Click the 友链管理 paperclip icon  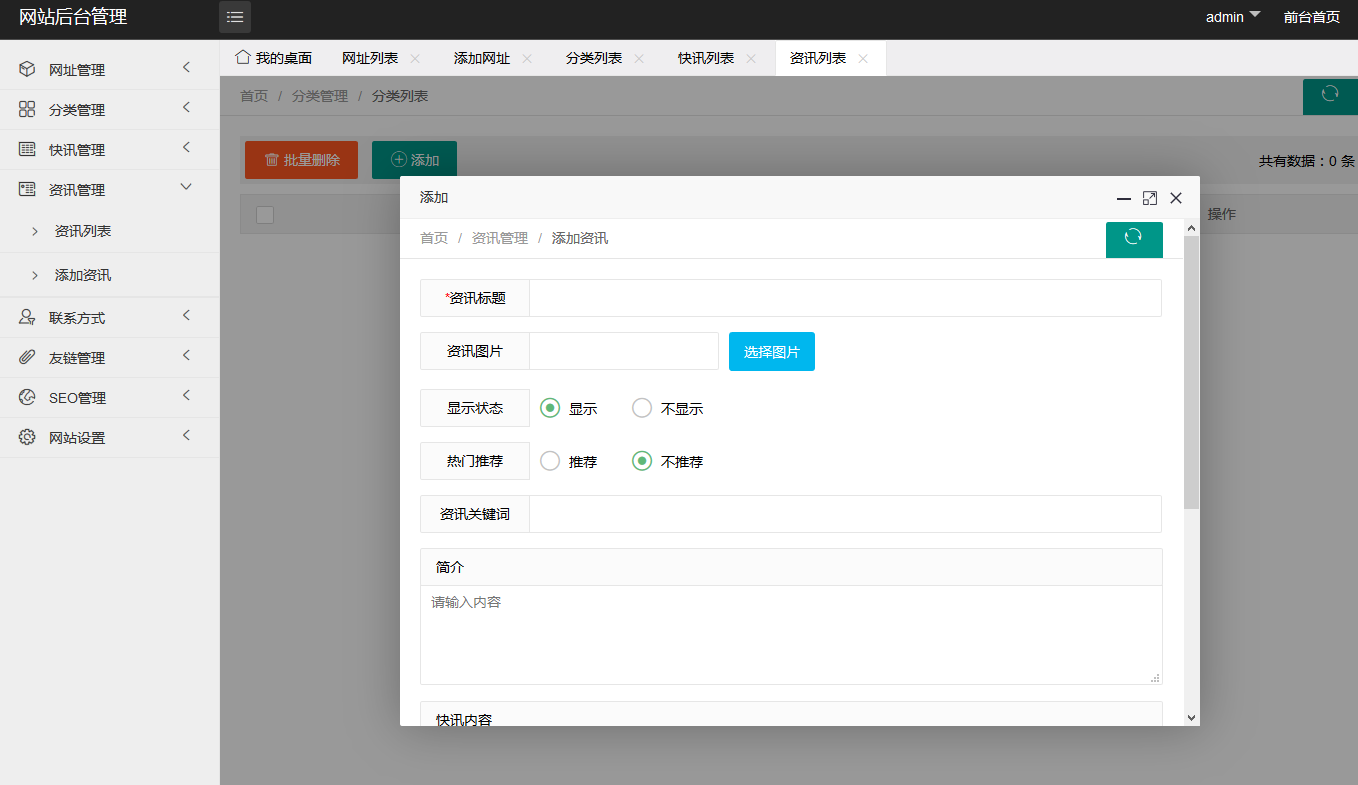tap(27, 357)
